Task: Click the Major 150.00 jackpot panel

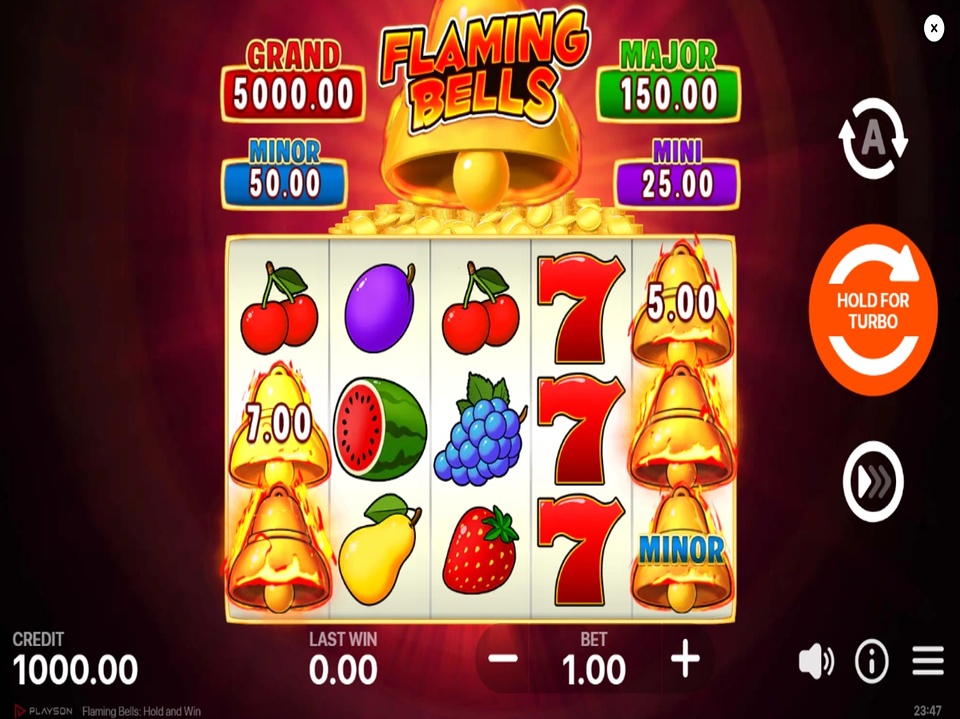Action: coord(669,82)
